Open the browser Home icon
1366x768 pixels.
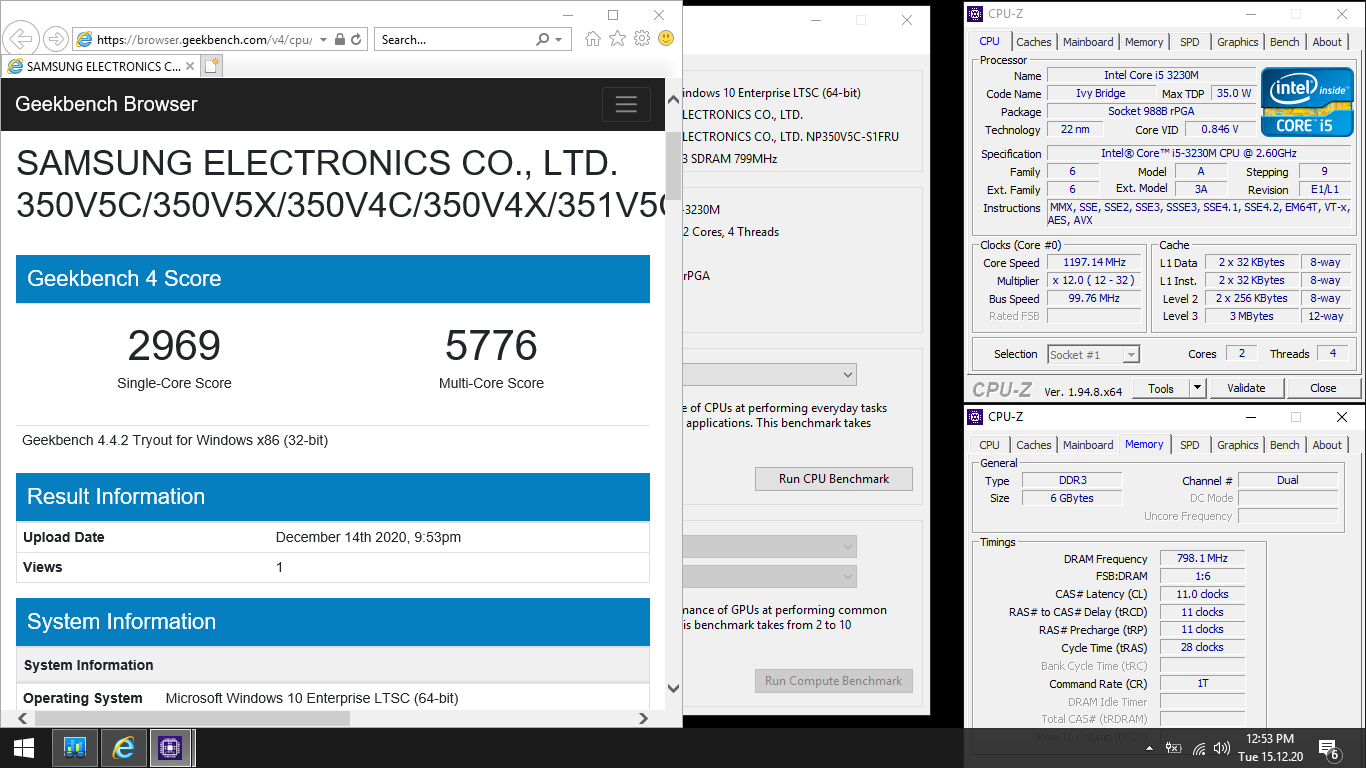(x=593, y=38)
